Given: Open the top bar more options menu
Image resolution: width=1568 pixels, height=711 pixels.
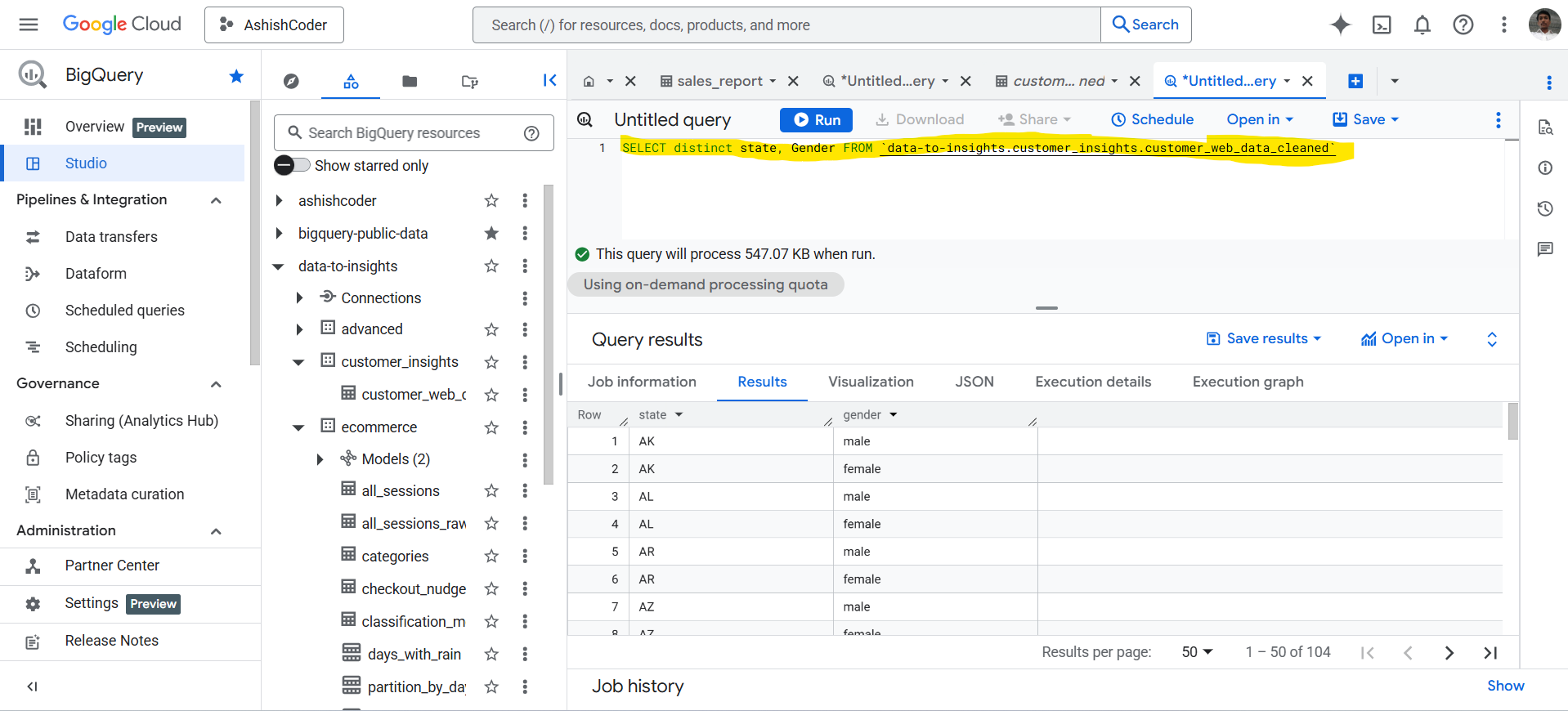Looking at the screenshot, I should point(1504,25).
